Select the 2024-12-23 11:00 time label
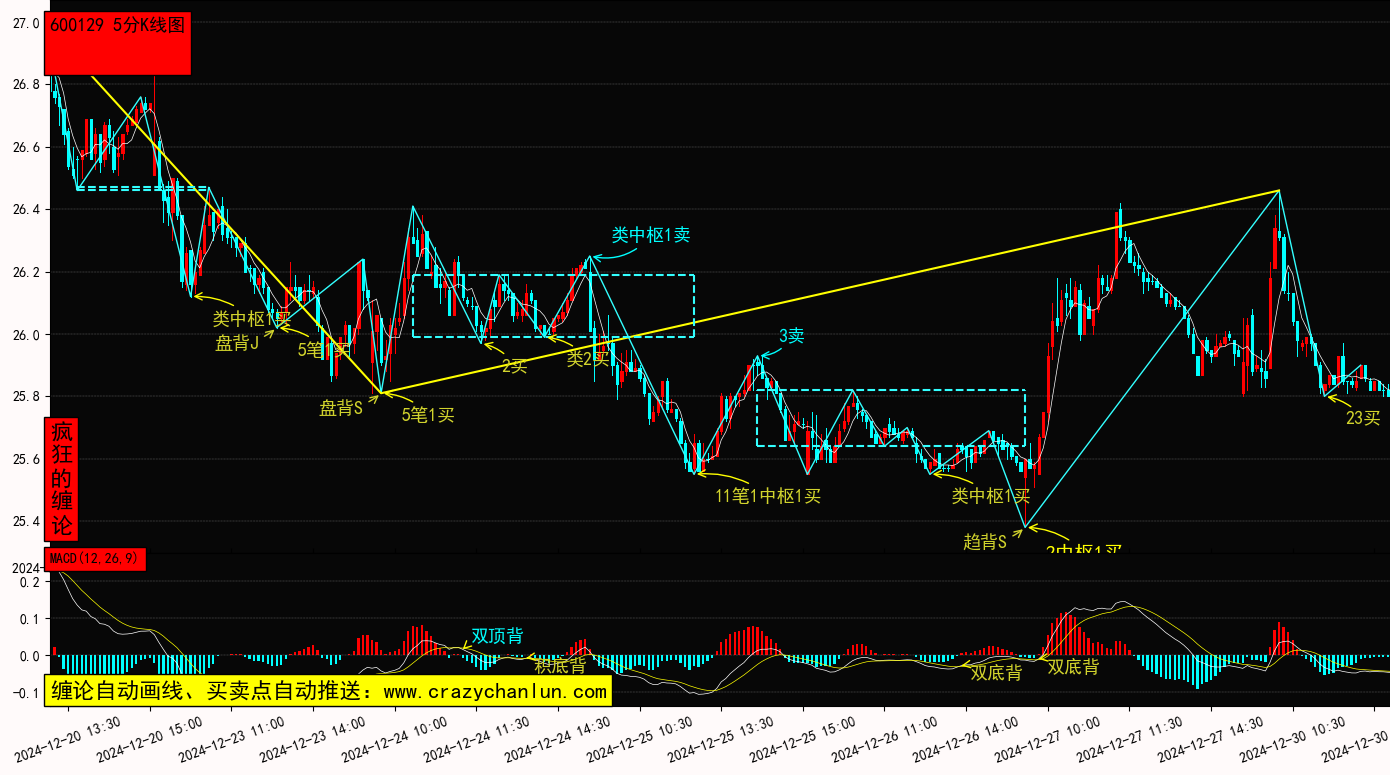 (x=232, y=739)
